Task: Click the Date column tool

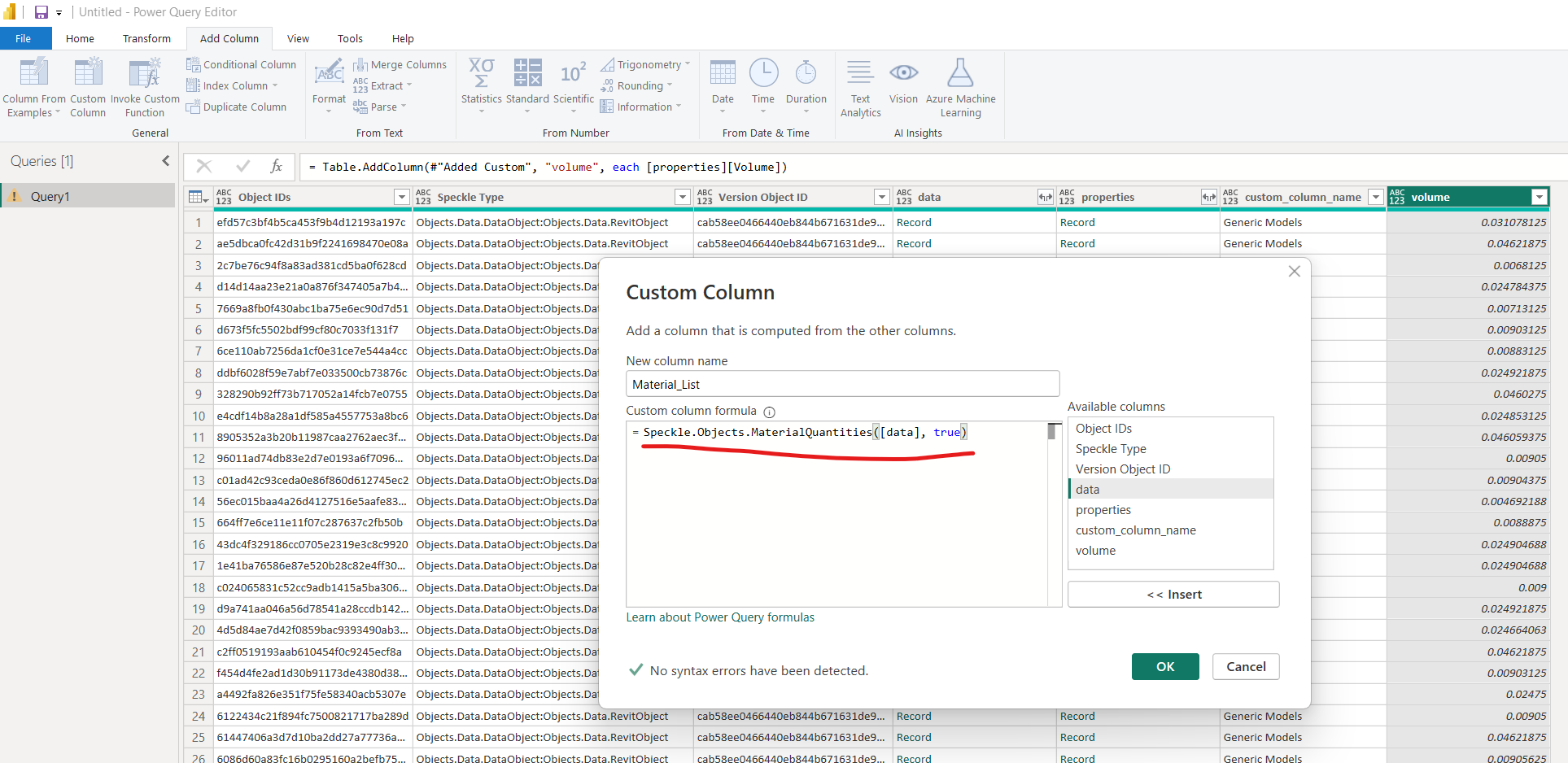Action: [723, 85]
